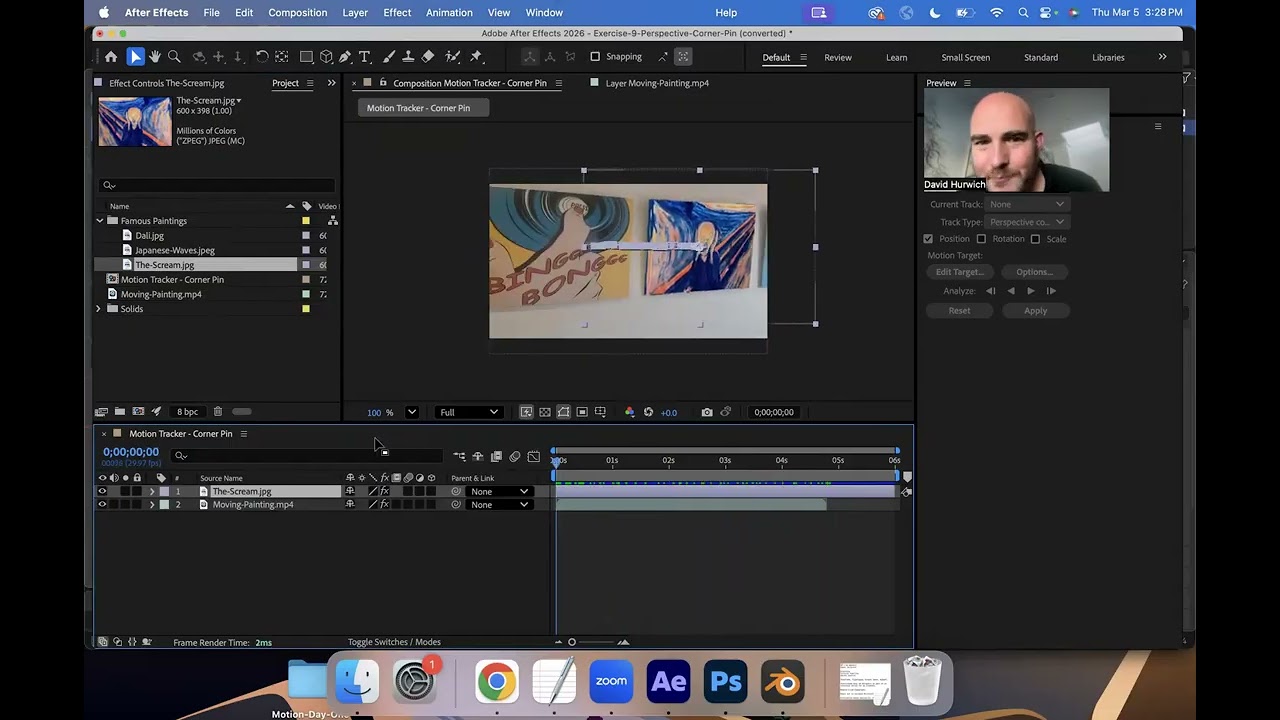This screenshot has height=720, width=1280.
Task: Select the Selection tool arrow
Action: point(135,57)
